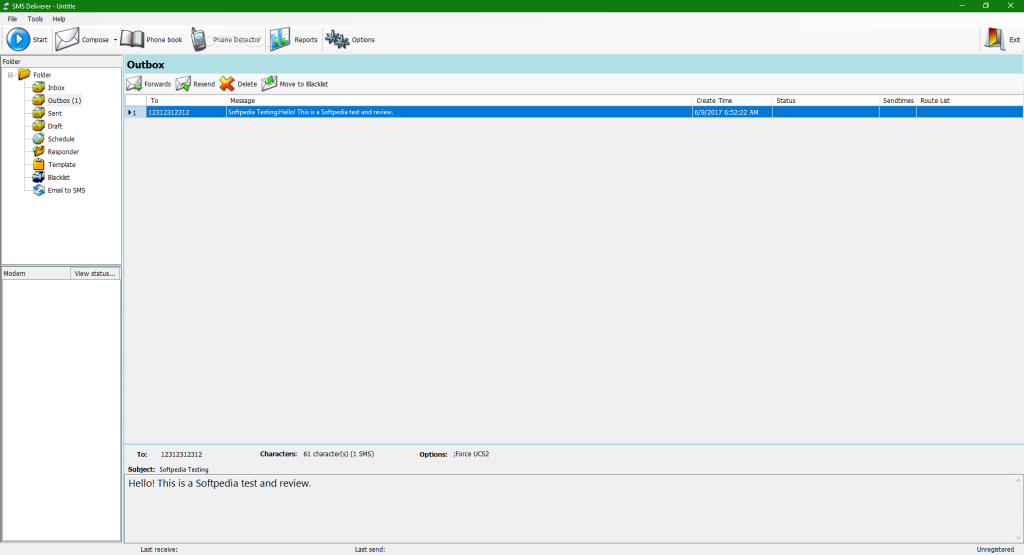
Task: Resend the selected outbox message
Action: pyautogui.click(x=184, y=84)
